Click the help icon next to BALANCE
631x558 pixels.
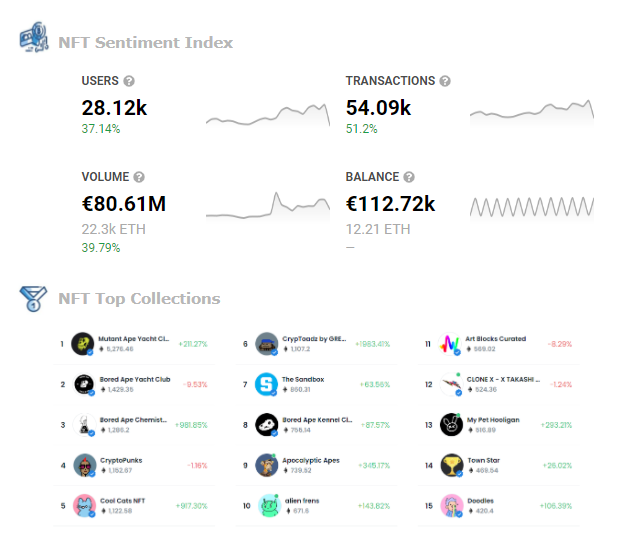[x=409, y=177]
